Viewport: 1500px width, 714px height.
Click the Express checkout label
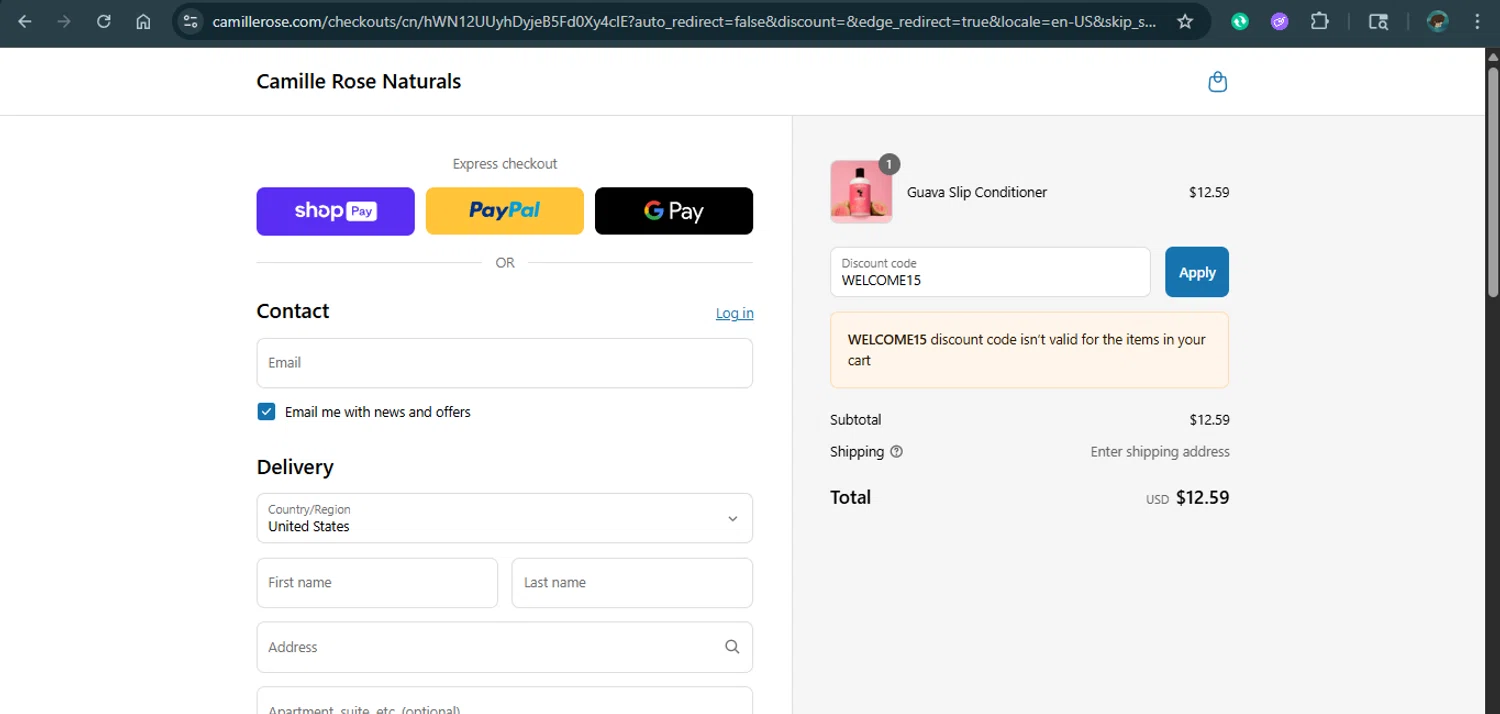click(504, 164)
